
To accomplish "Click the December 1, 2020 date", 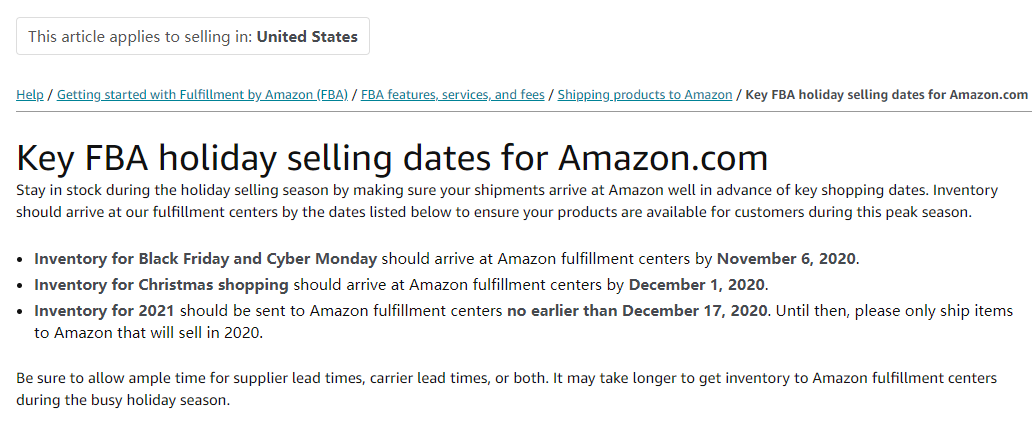I will [697, 284].
